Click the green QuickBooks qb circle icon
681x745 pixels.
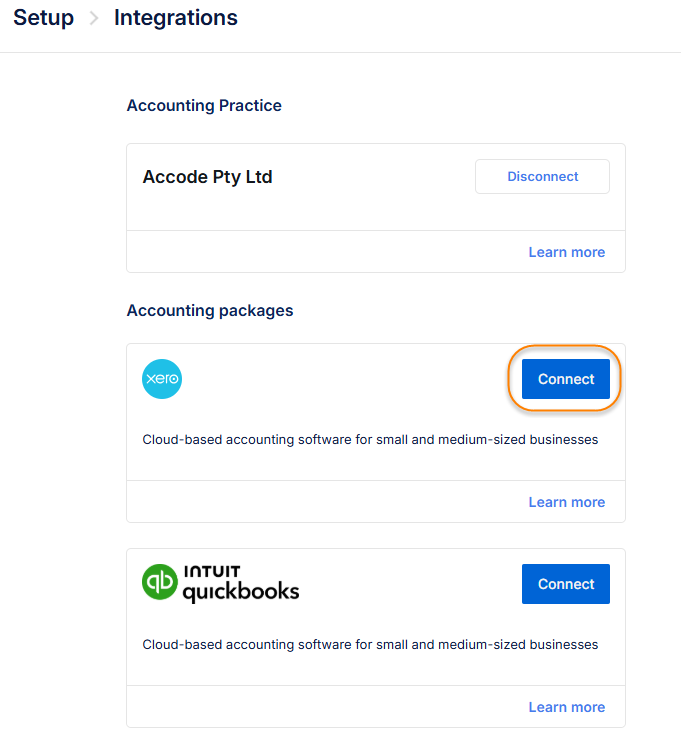tap(160, 584)
